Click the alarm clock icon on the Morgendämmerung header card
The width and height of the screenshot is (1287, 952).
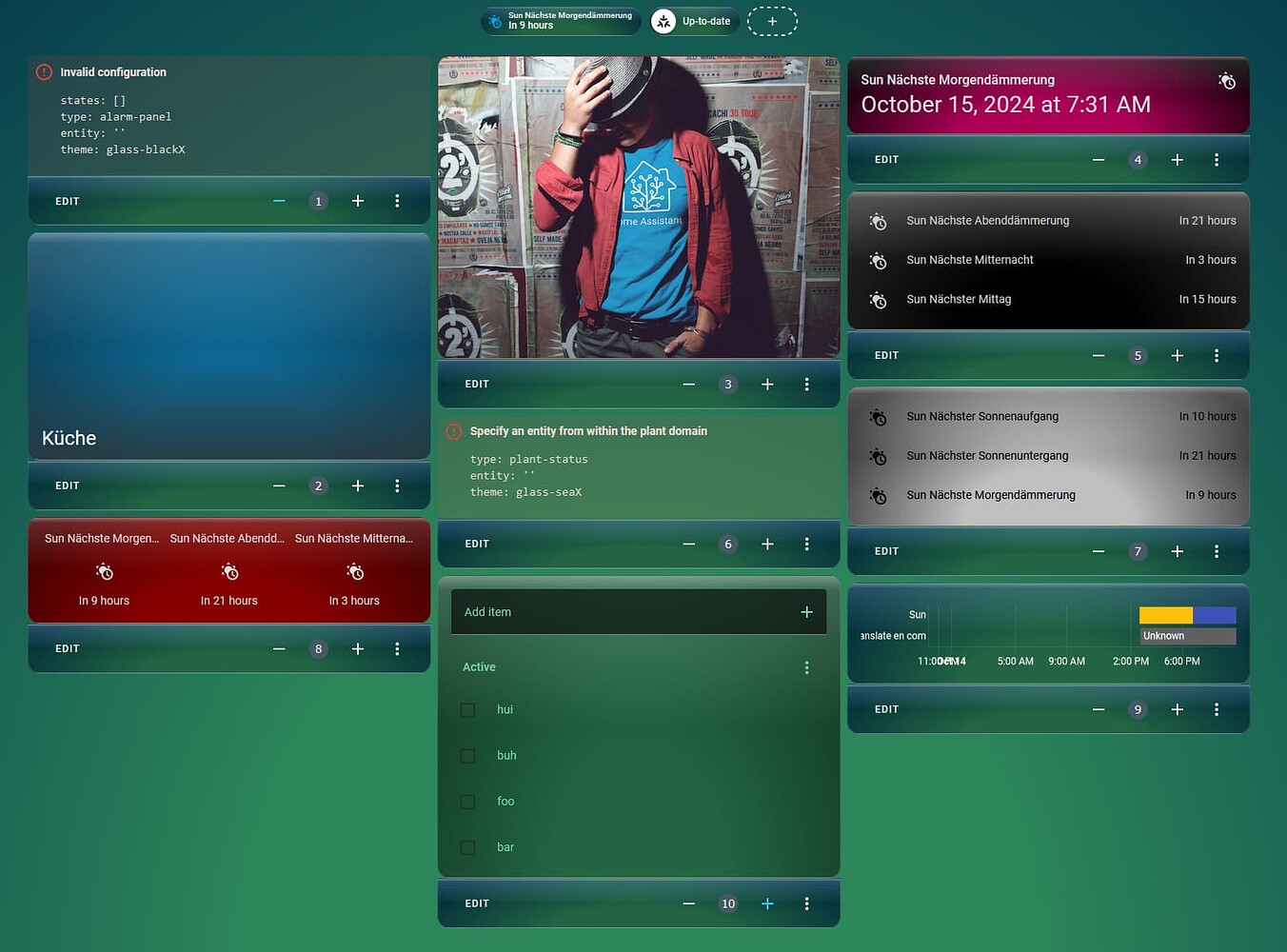pyautogui.click(x=1227, y=82)
